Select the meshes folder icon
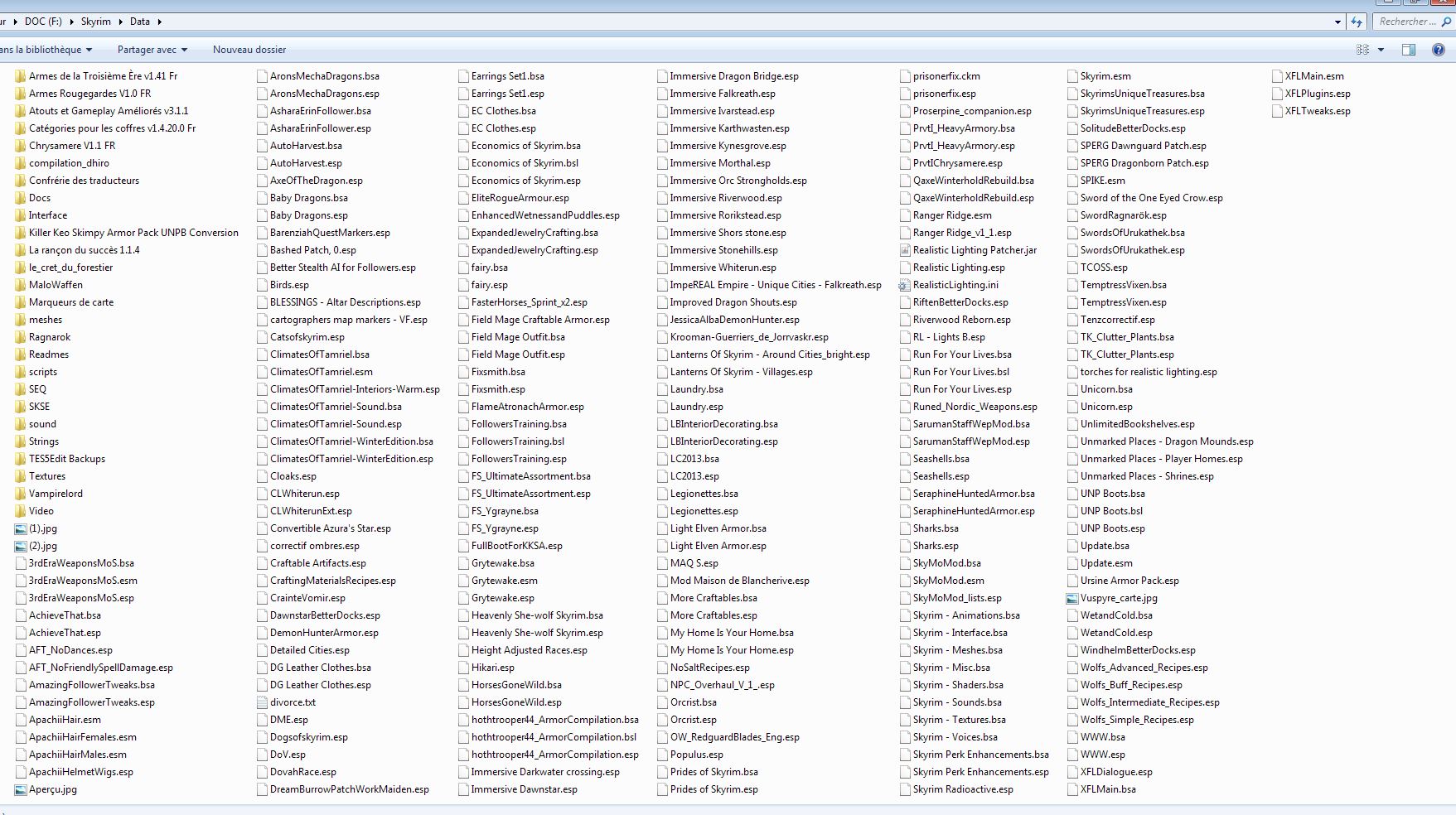This screenshot has height=815, width=1456. pos(21,320)
